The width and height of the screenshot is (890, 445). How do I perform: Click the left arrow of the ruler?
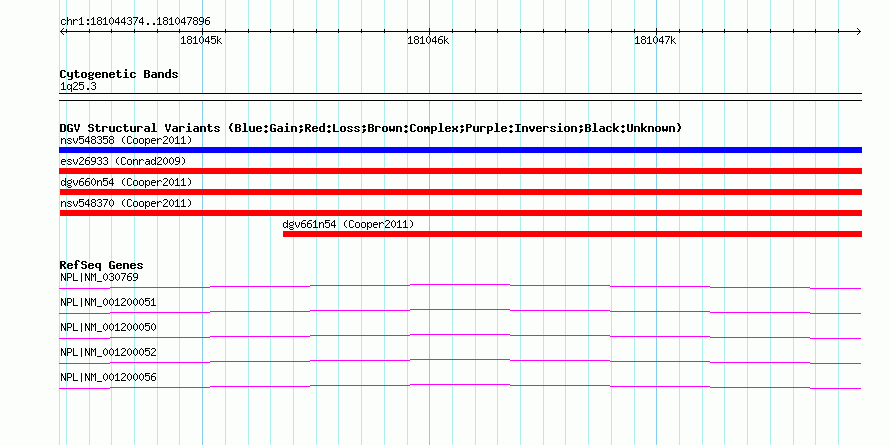[63, 31]
